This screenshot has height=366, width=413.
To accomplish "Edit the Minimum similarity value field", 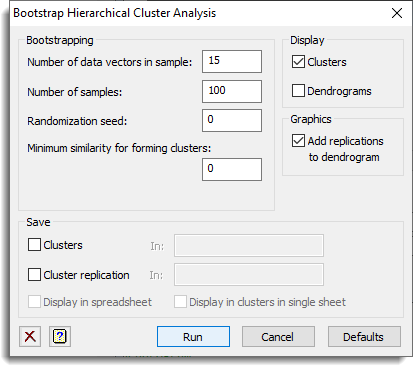I will (232, 169).
